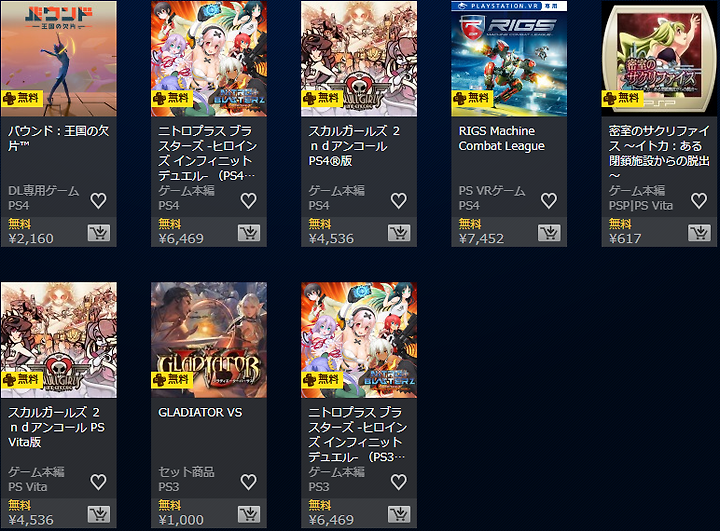Open バウンド：王国の欠片 cover thumbnail
The width and height of the screenshot is (720, 531).
click(x=59, y=59)
